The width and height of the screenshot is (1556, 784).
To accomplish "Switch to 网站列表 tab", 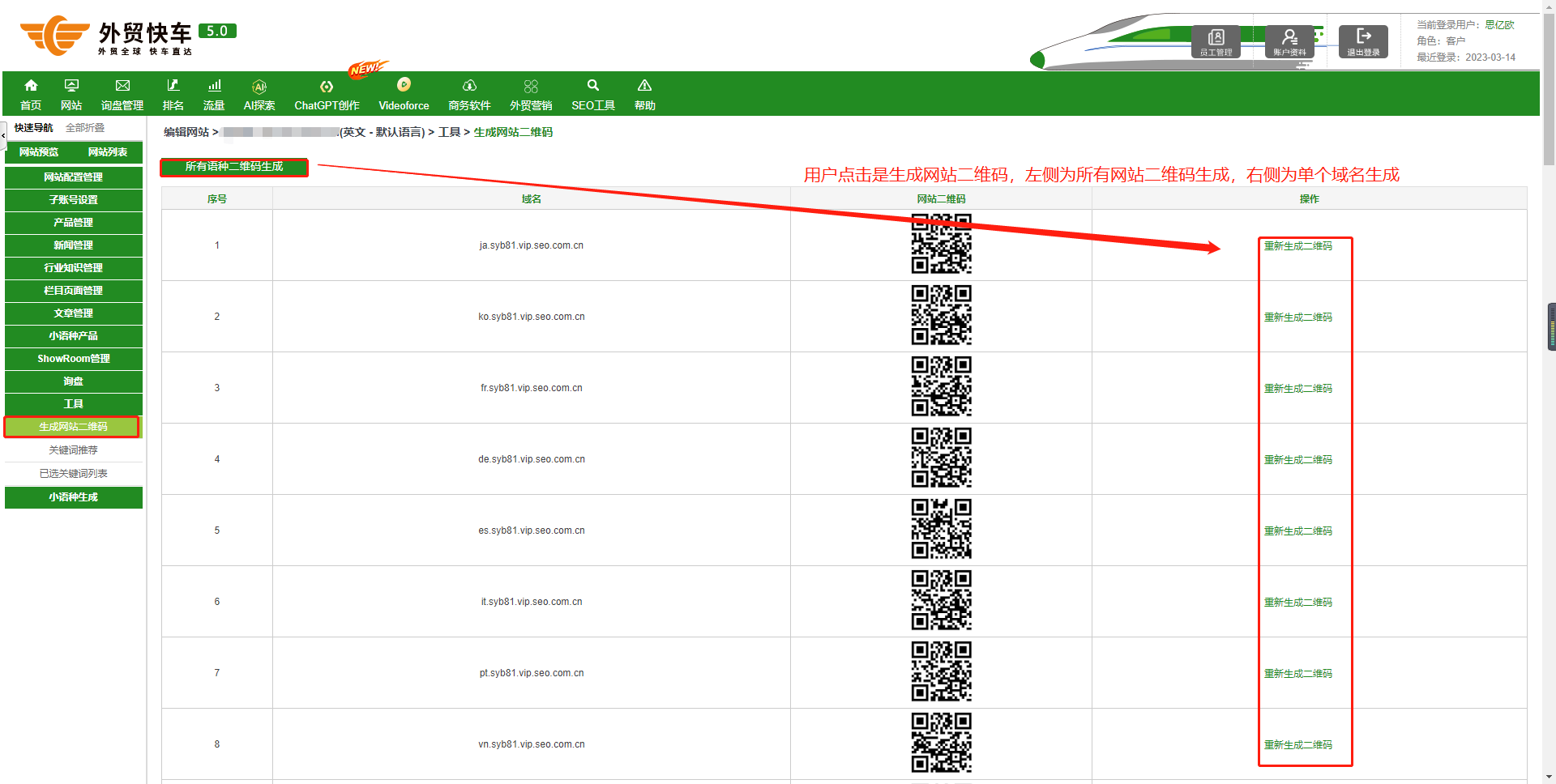I will 108,152.
